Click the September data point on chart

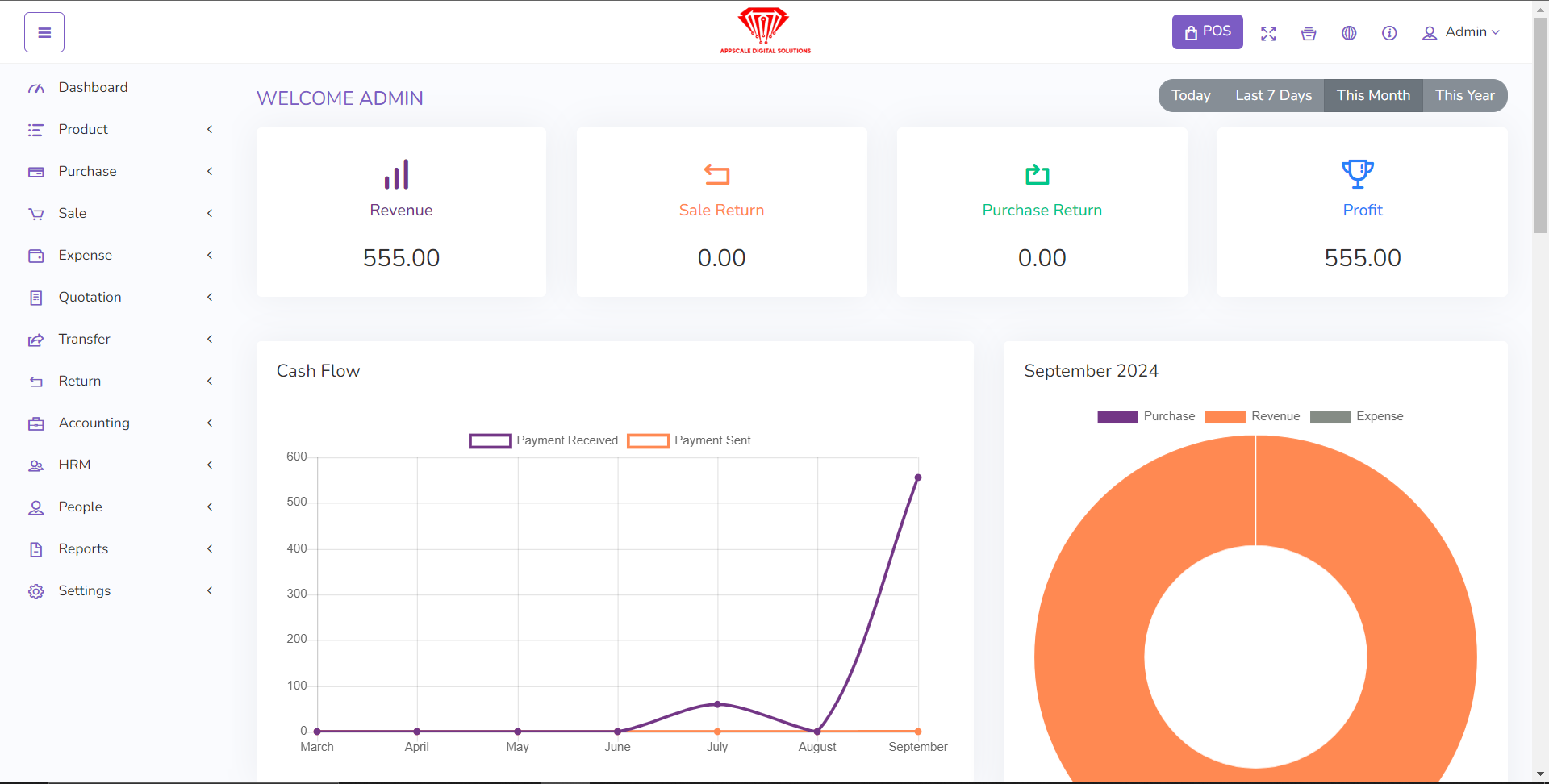tap(918, 477)
